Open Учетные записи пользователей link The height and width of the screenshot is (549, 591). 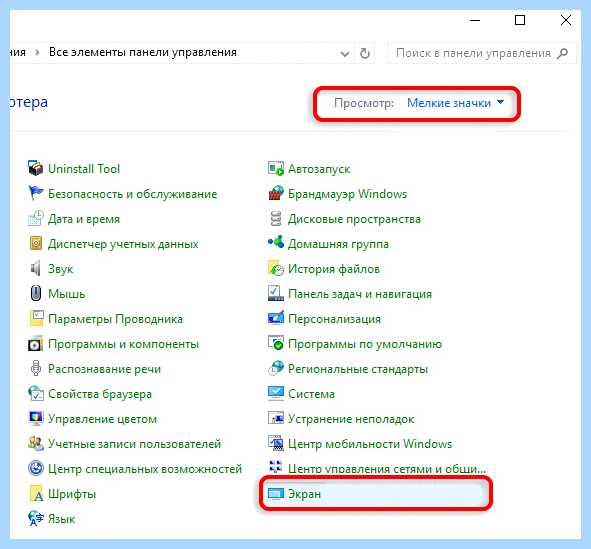(x=135, y=443)
